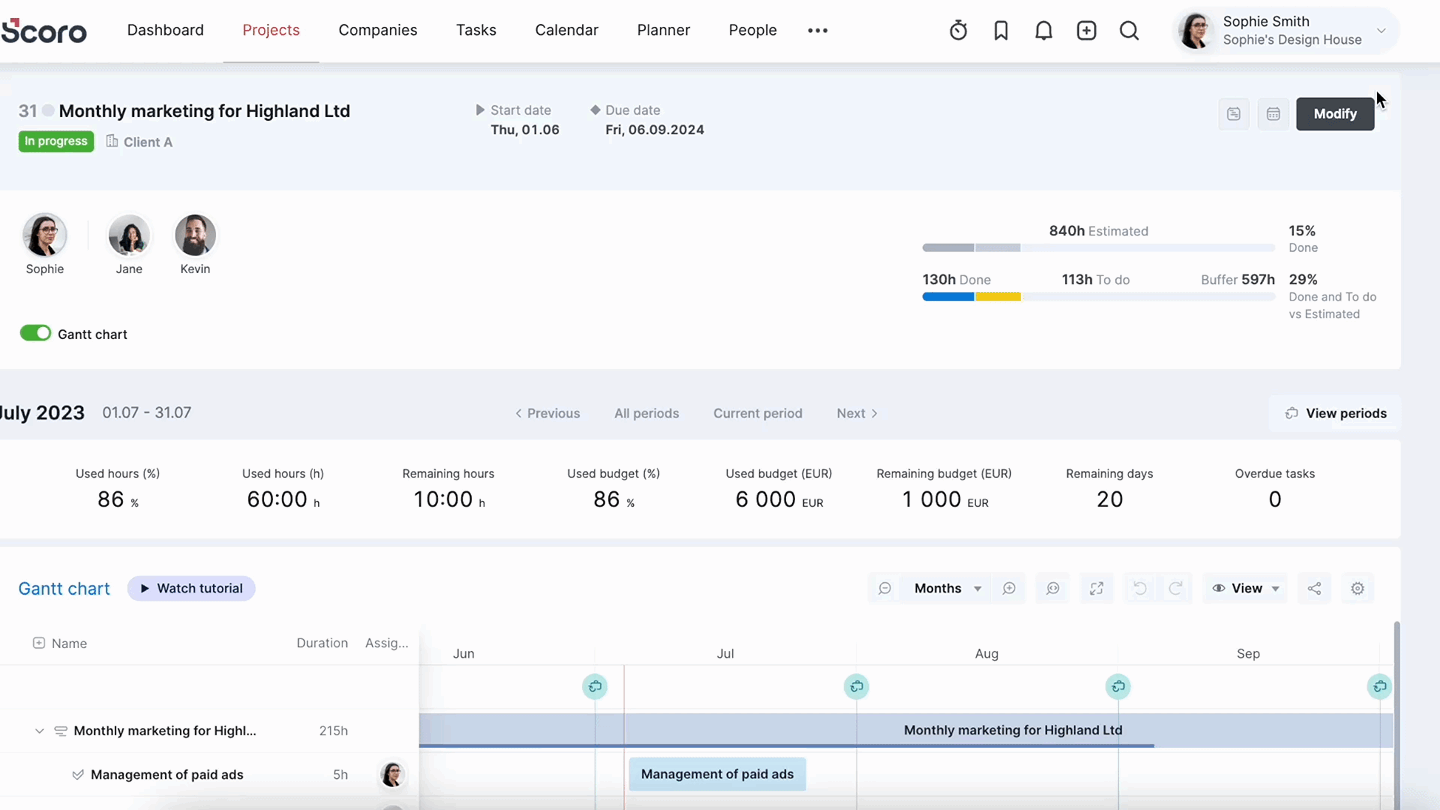Go to Next period

pyautogui.click(x=857, y=413)
